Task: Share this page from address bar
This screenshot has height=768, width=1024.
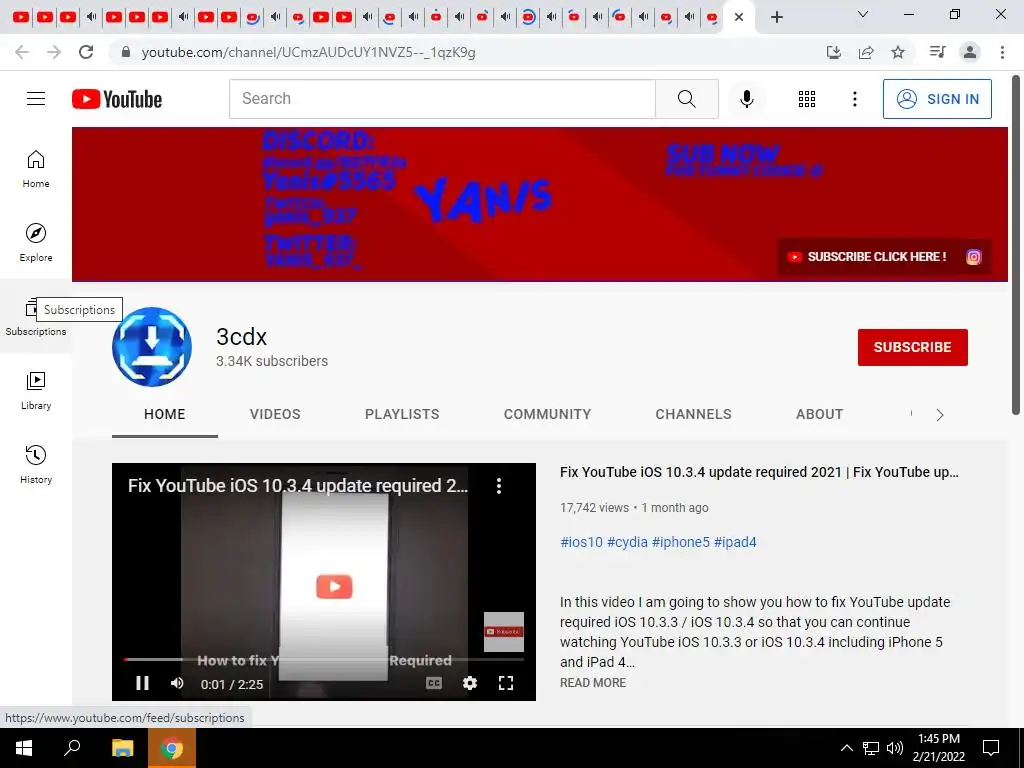Action: 866,52
